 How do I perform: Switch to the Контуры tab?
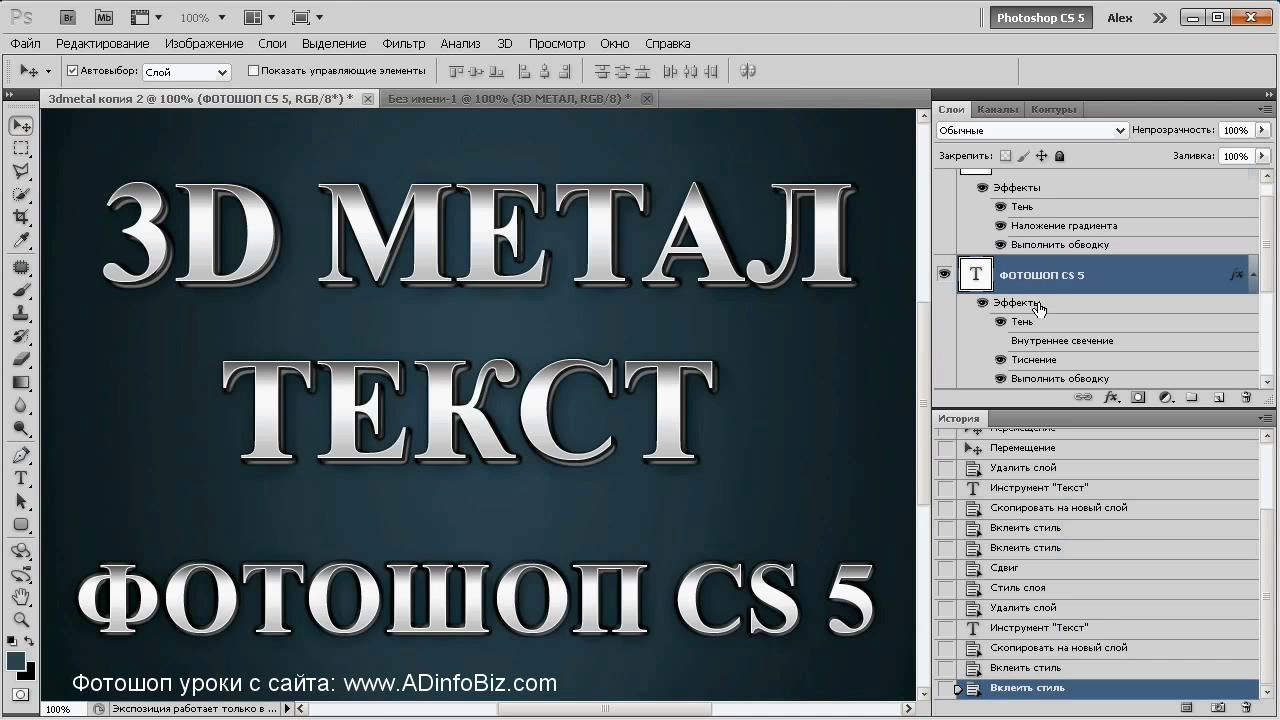tap(1053, 109)
